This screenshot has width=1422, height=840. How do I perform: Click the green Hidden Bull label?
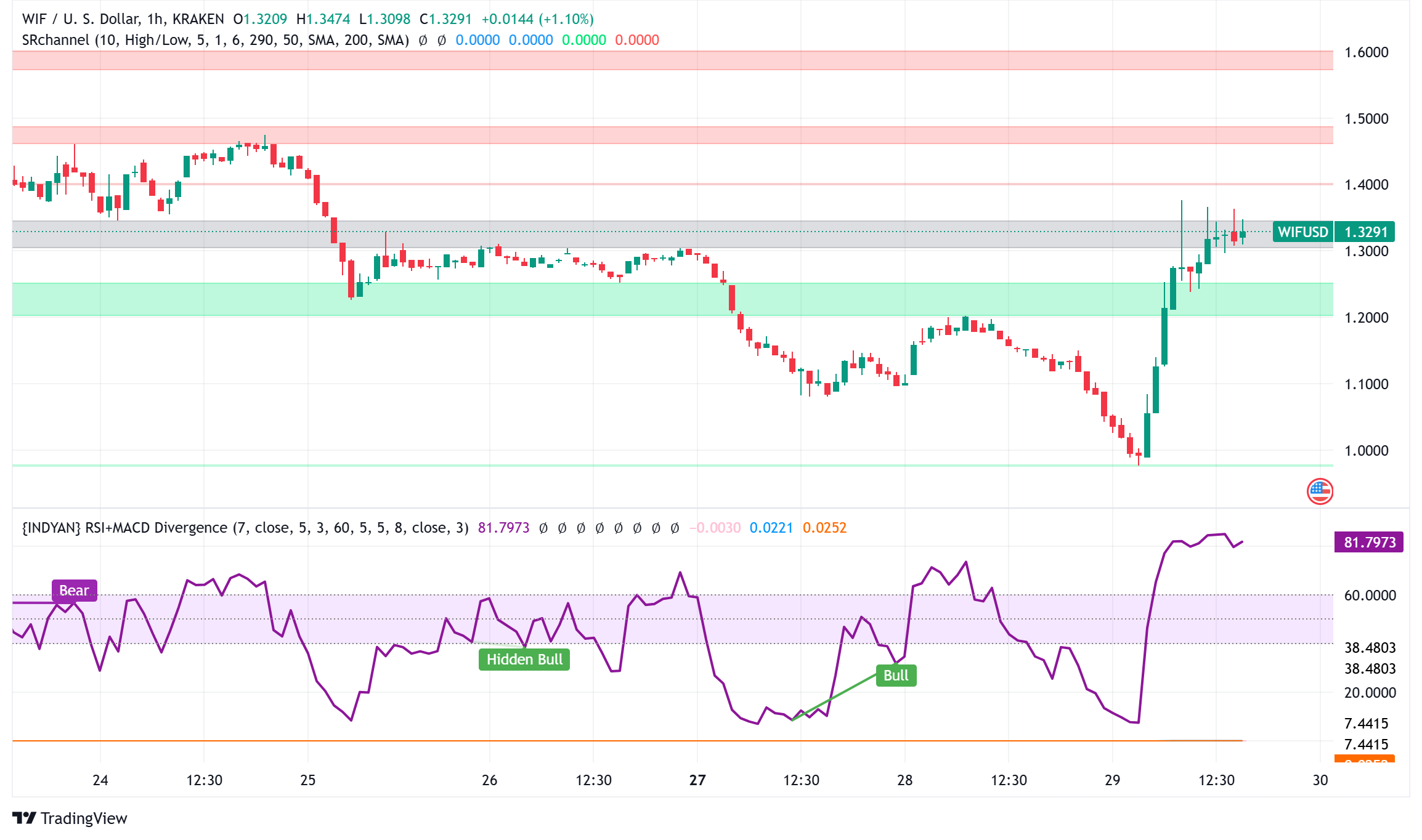524,660
